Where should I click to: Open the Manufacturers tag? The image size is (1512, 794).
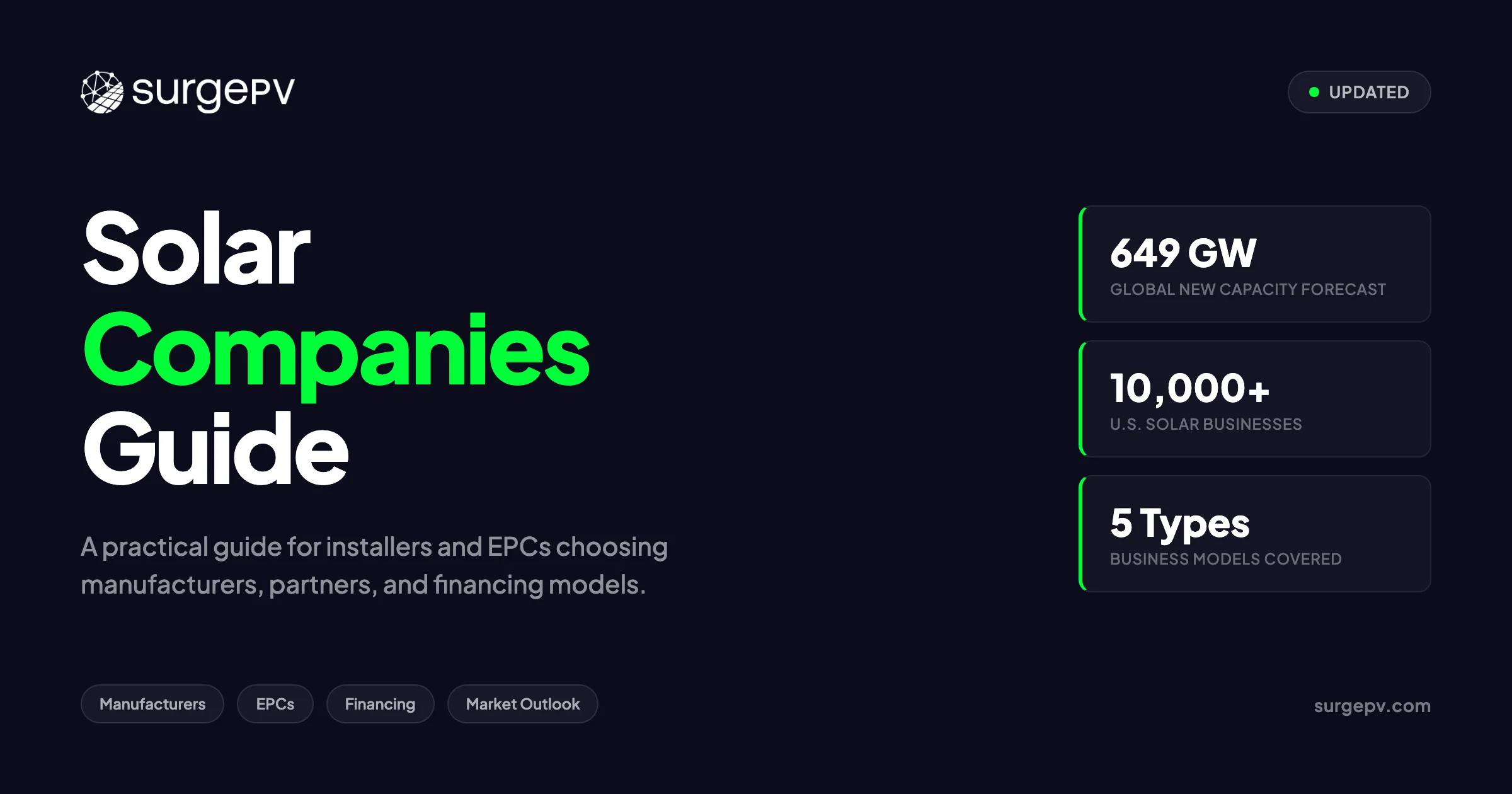coord(152,704)
